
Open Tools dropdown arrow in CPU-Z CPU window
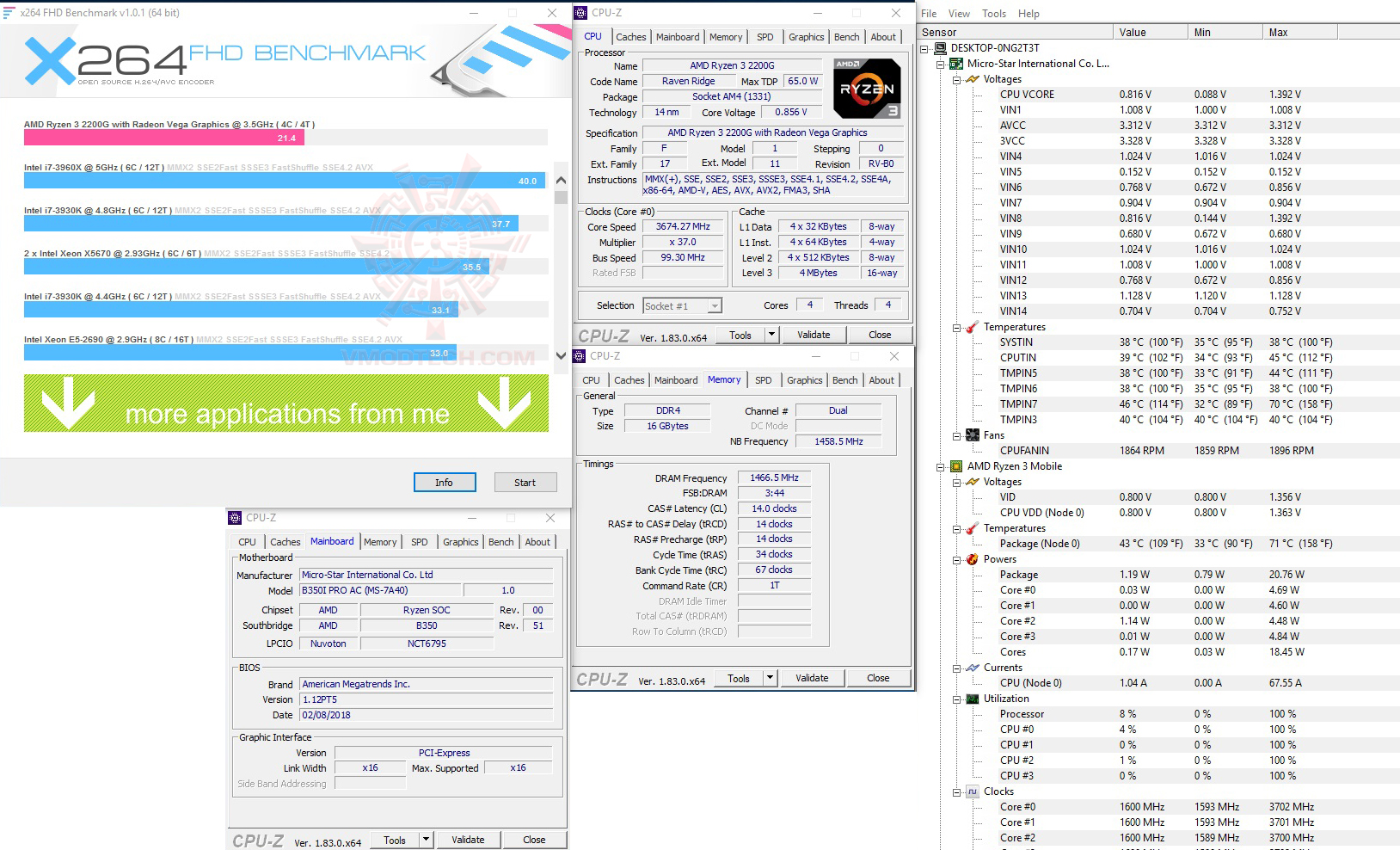(771, 335)
